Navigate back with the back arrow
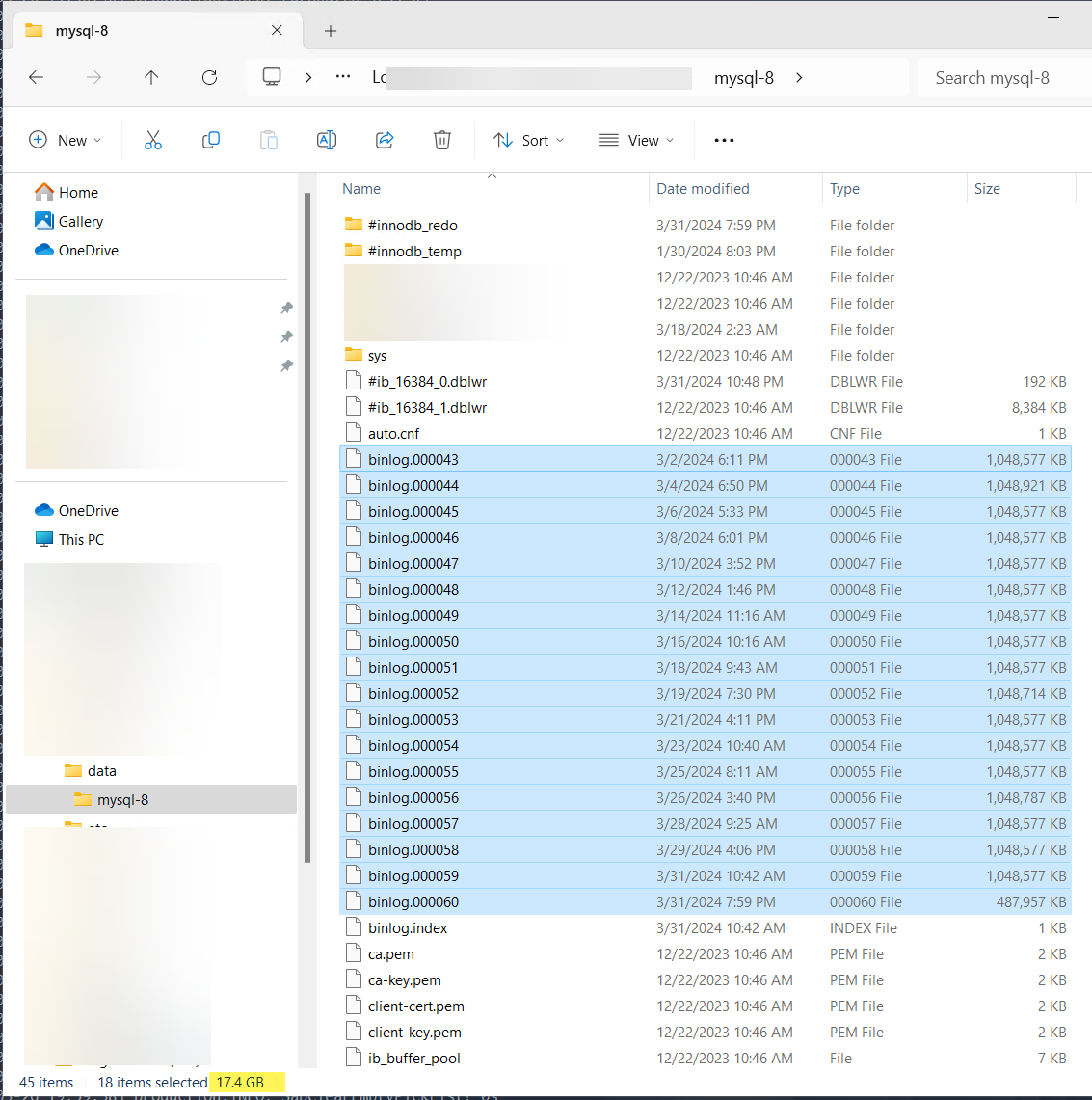This screenshot has width=1092, height=1100. point(37,77)
